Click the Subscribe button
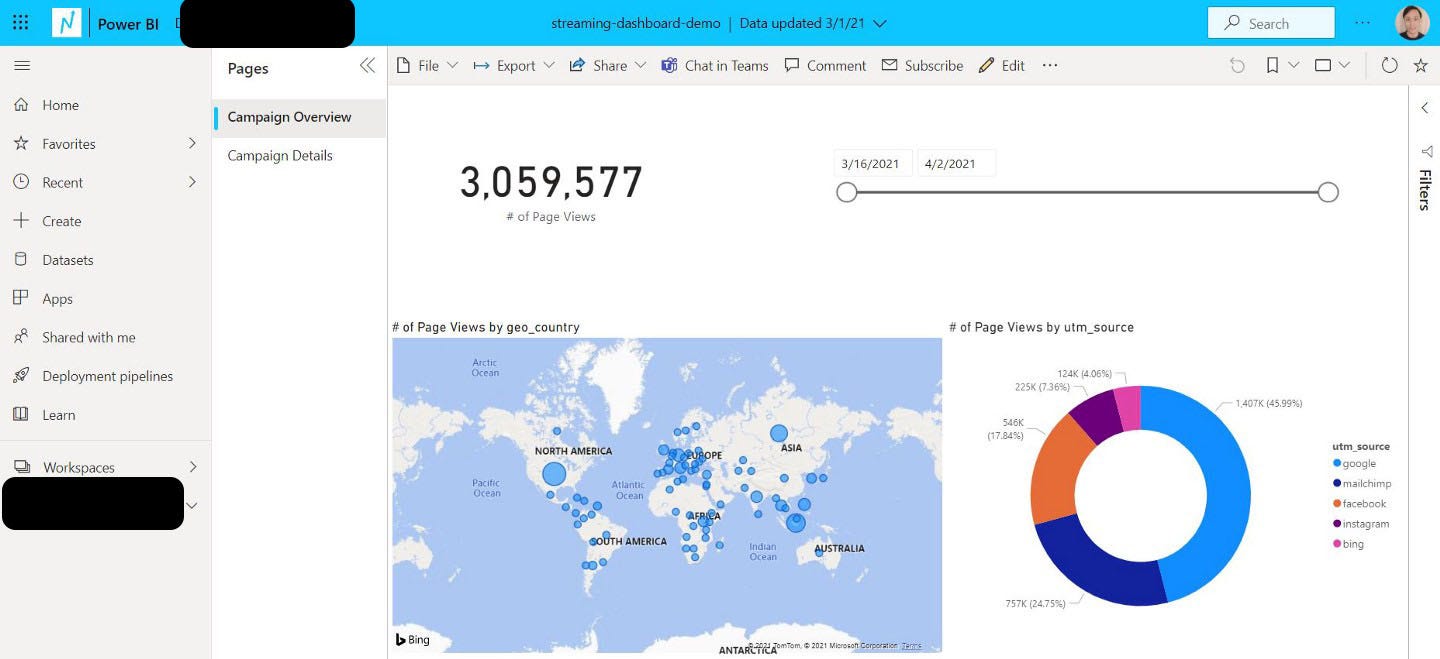Screen dimensions: 1440x659 click(x=922, y=66)
